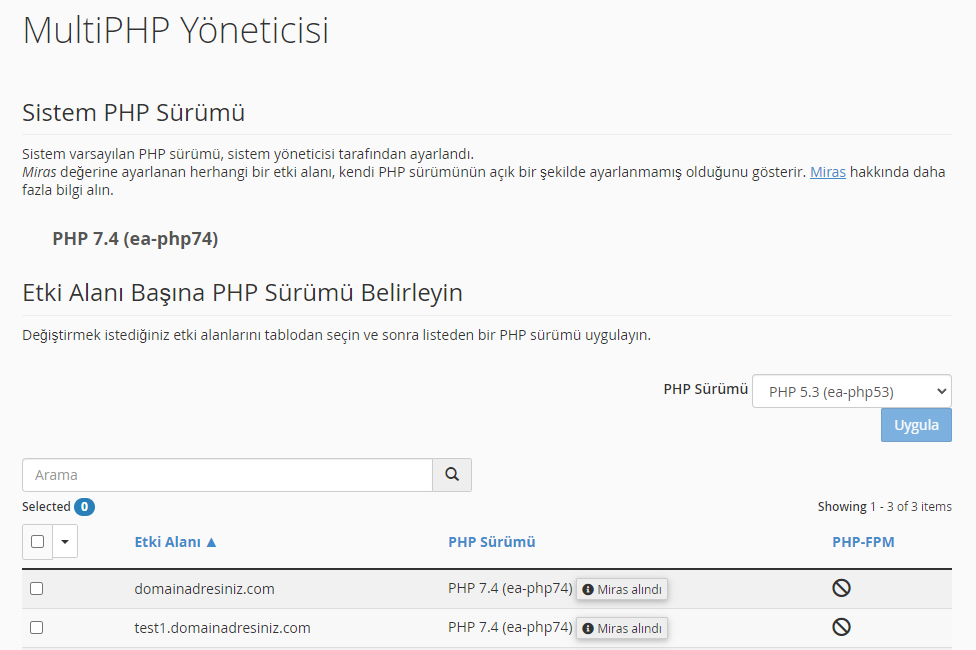Screen dimensions: 976x650
Task: Click the info icon on domainadresiniz.com inherited badge
Action: pos(591,589)
